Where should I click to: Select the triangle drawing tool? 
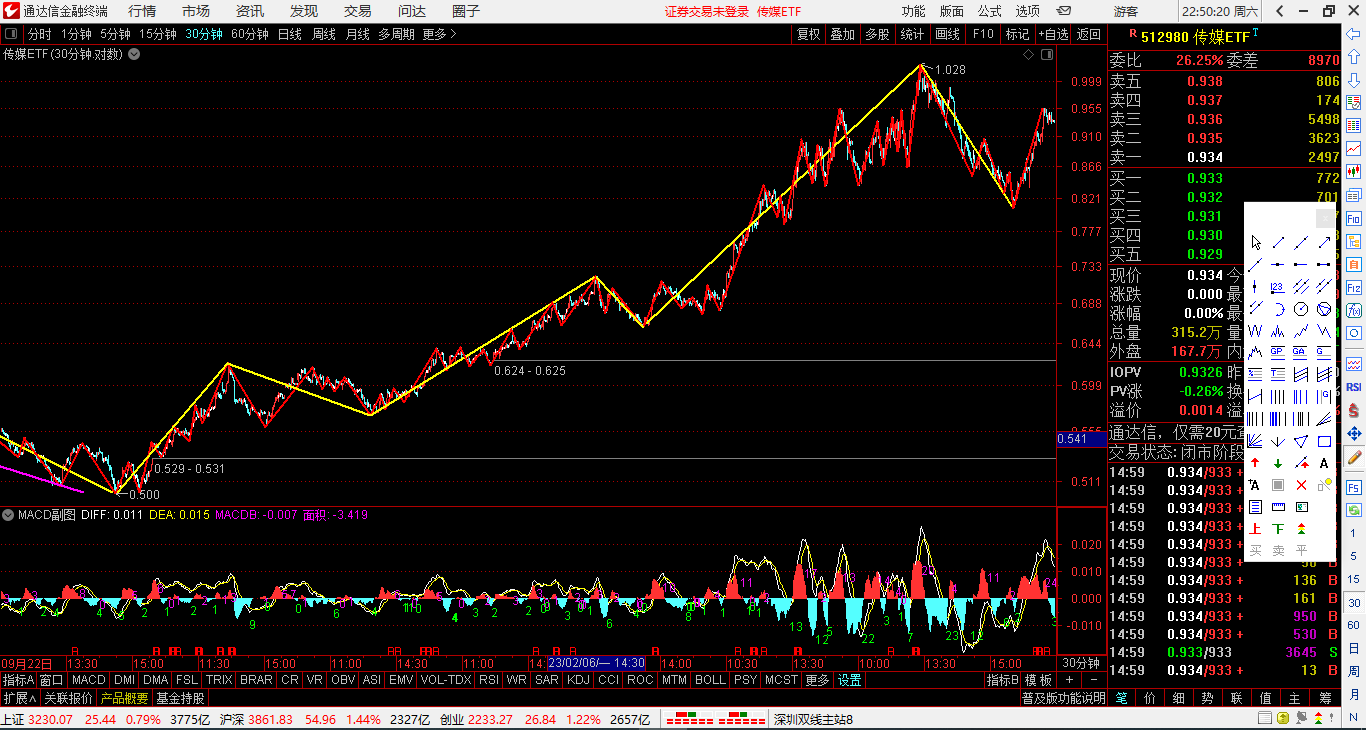(1301, 441)
